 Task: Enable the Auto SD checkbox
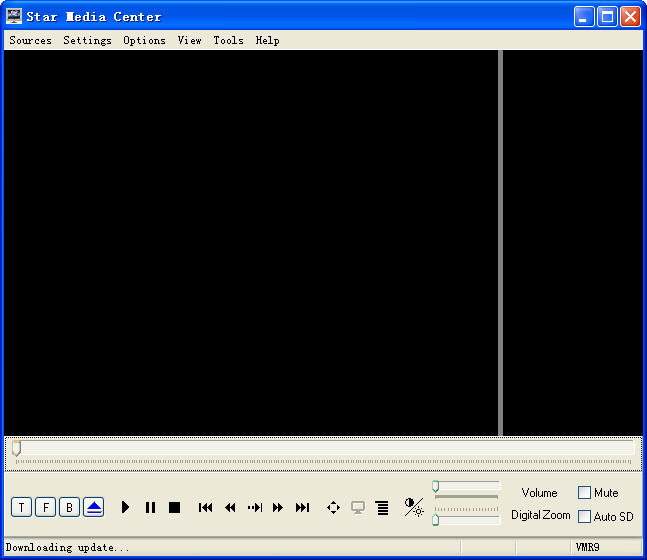pos(584,516)
